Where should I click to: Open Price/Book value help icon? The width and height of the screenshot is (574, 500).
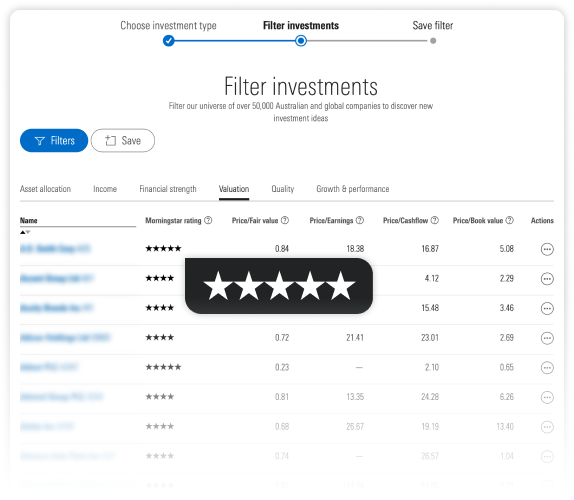pyautogui.click(x=510, y=220)
